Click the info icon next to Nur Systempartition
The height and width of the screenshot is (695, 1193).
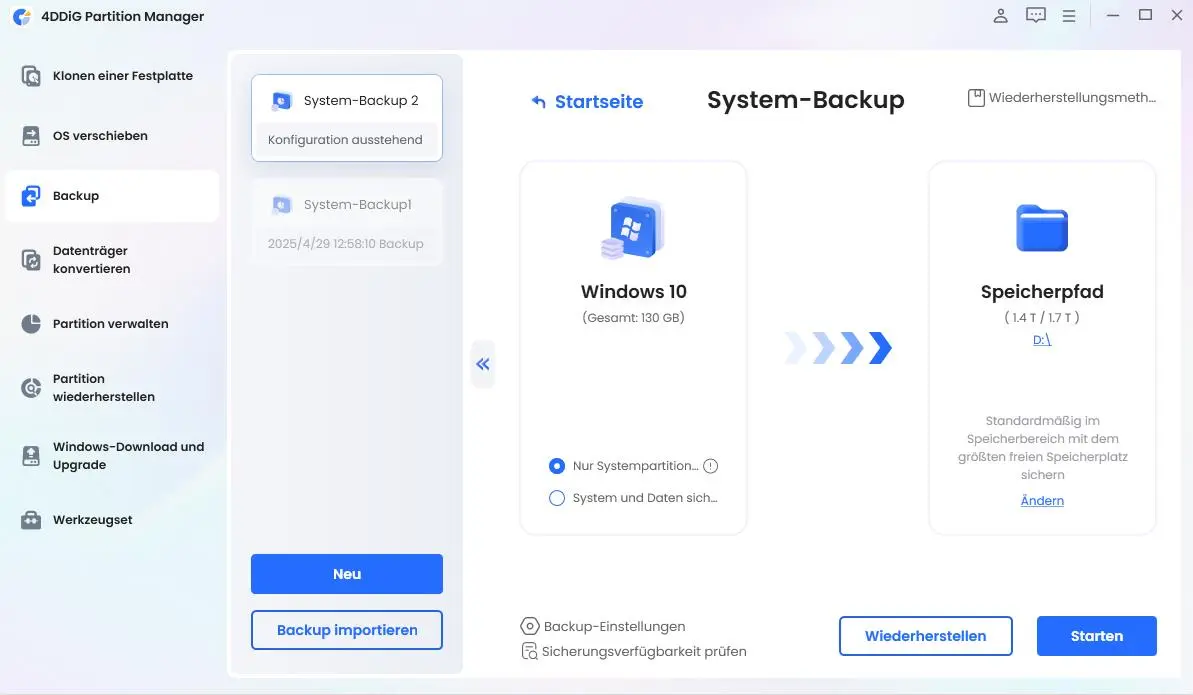pos(711,466)
